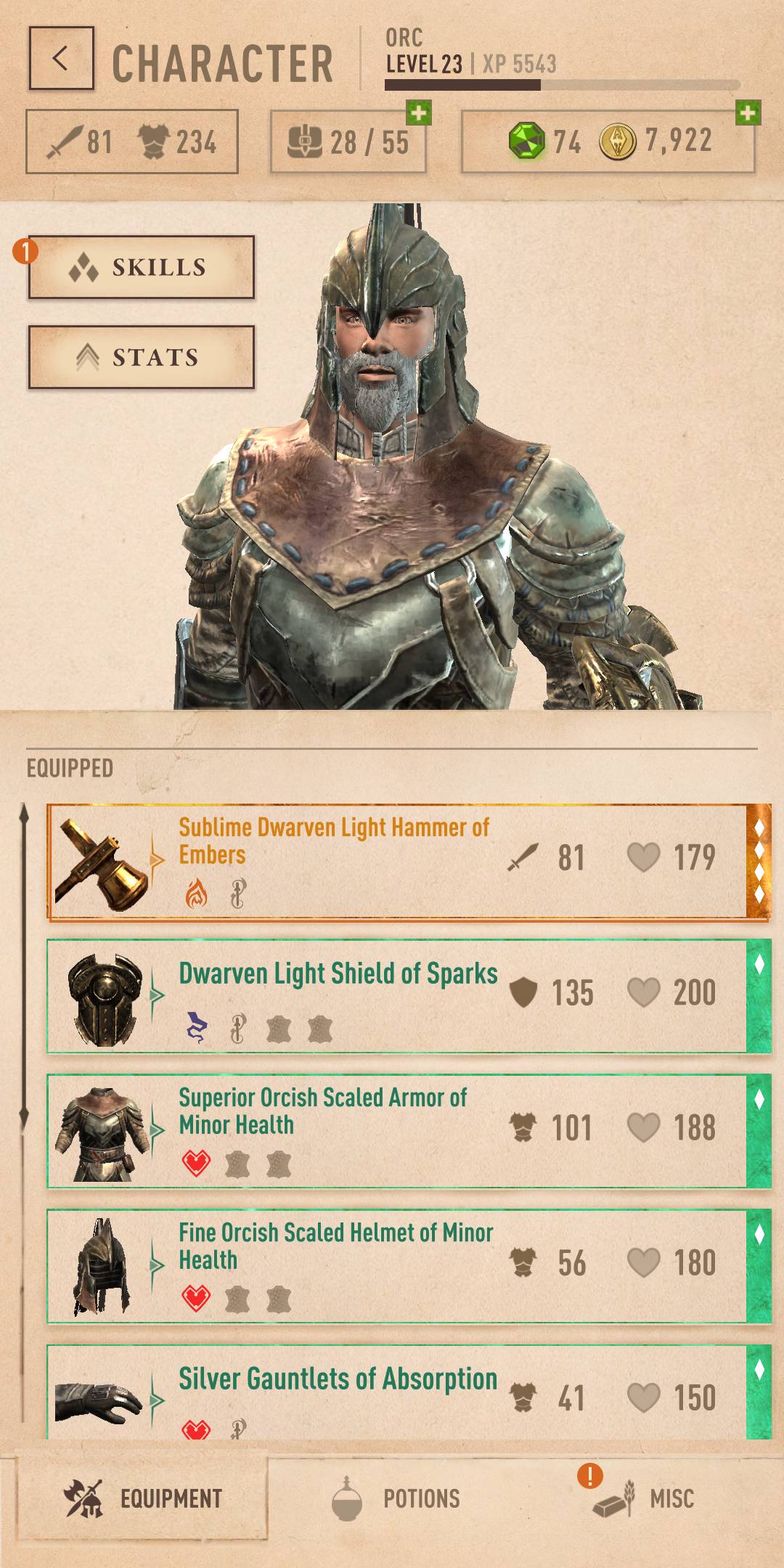Tap the gold coin currency icon
This screenshot has height=1568, width=784.
pos(618,142)
